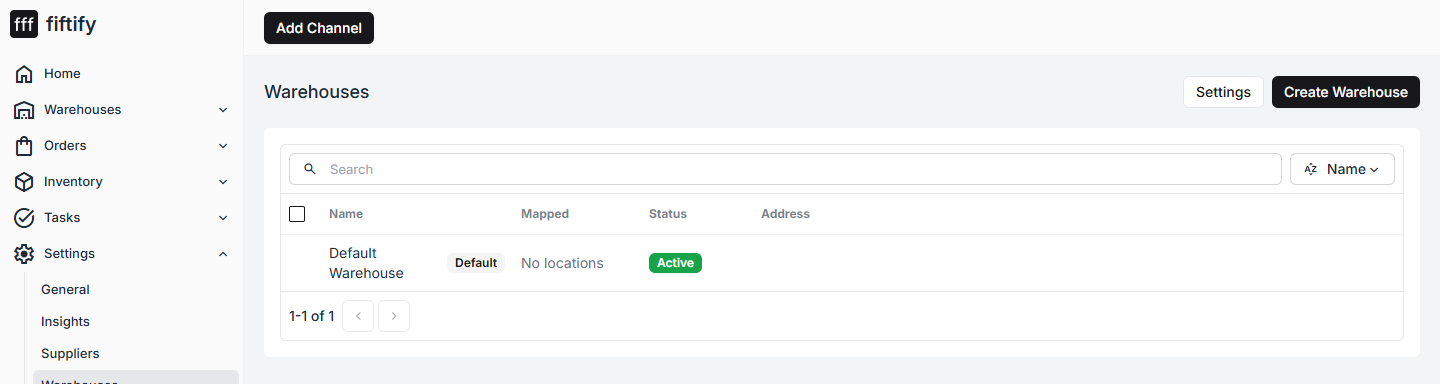Screen dimensions: 1440x384
Task: Click the Active status badge
Action: click(x=675, y=263)
